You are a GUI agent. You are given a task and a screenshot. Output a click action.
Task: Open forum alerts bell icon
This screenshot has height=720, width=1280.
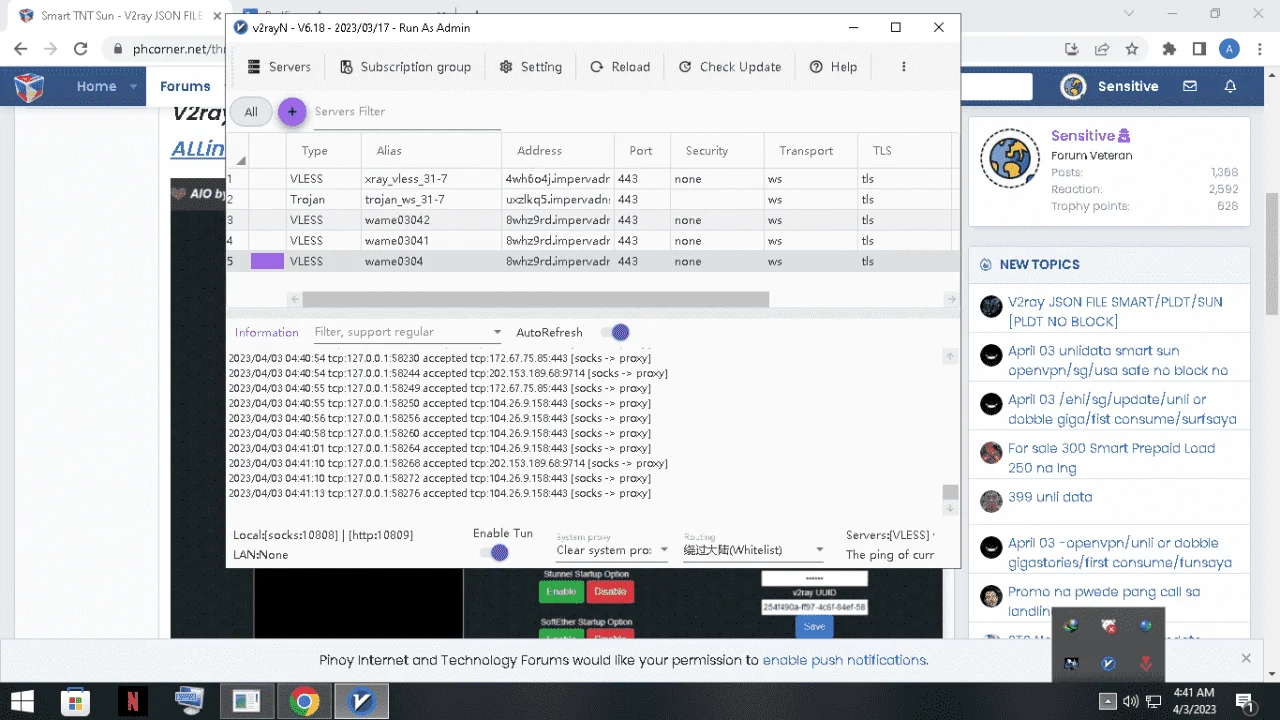pos(1231,86)
